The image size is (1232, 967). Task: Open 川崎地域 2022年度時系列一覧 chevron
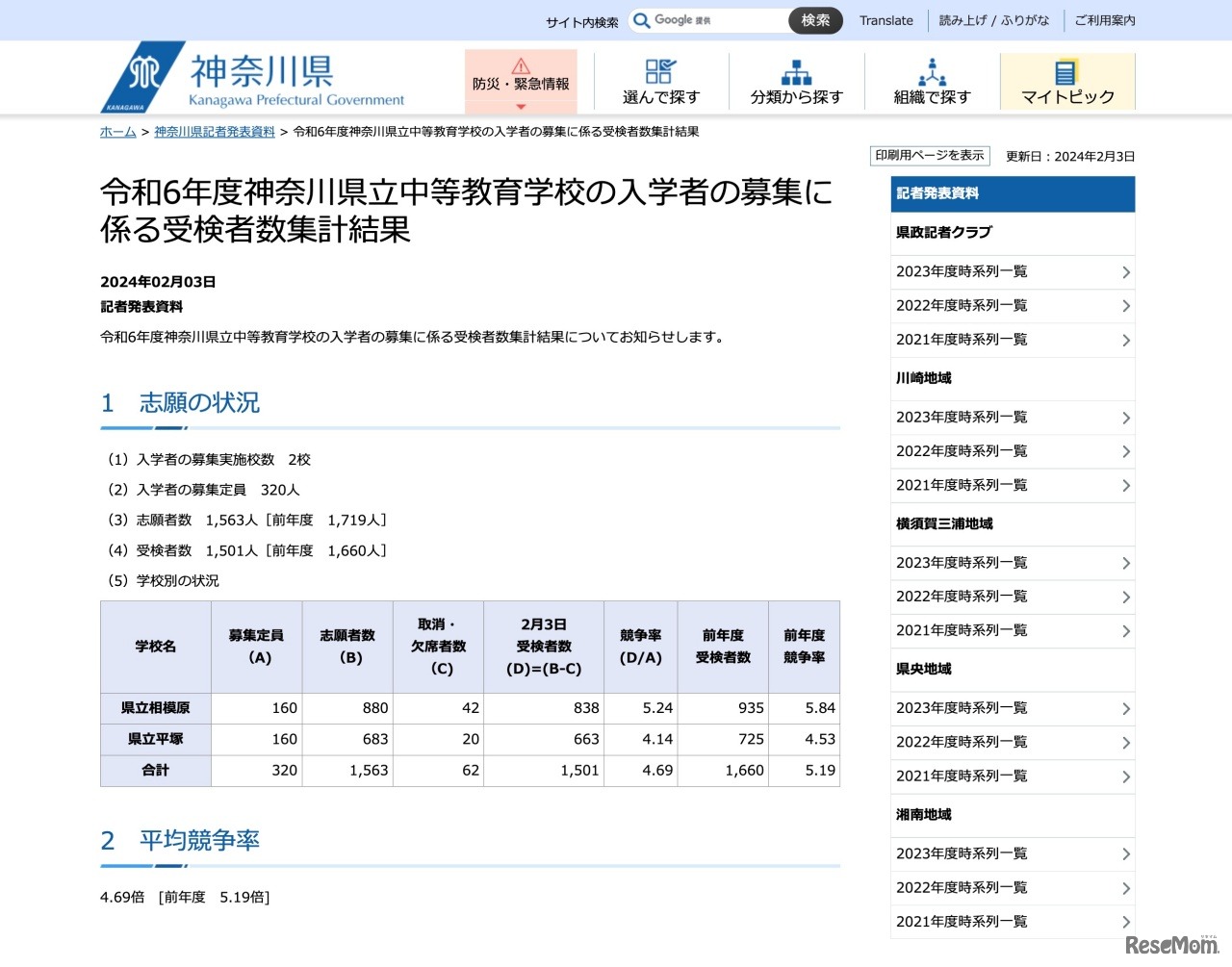click(x=1125, y=452)
